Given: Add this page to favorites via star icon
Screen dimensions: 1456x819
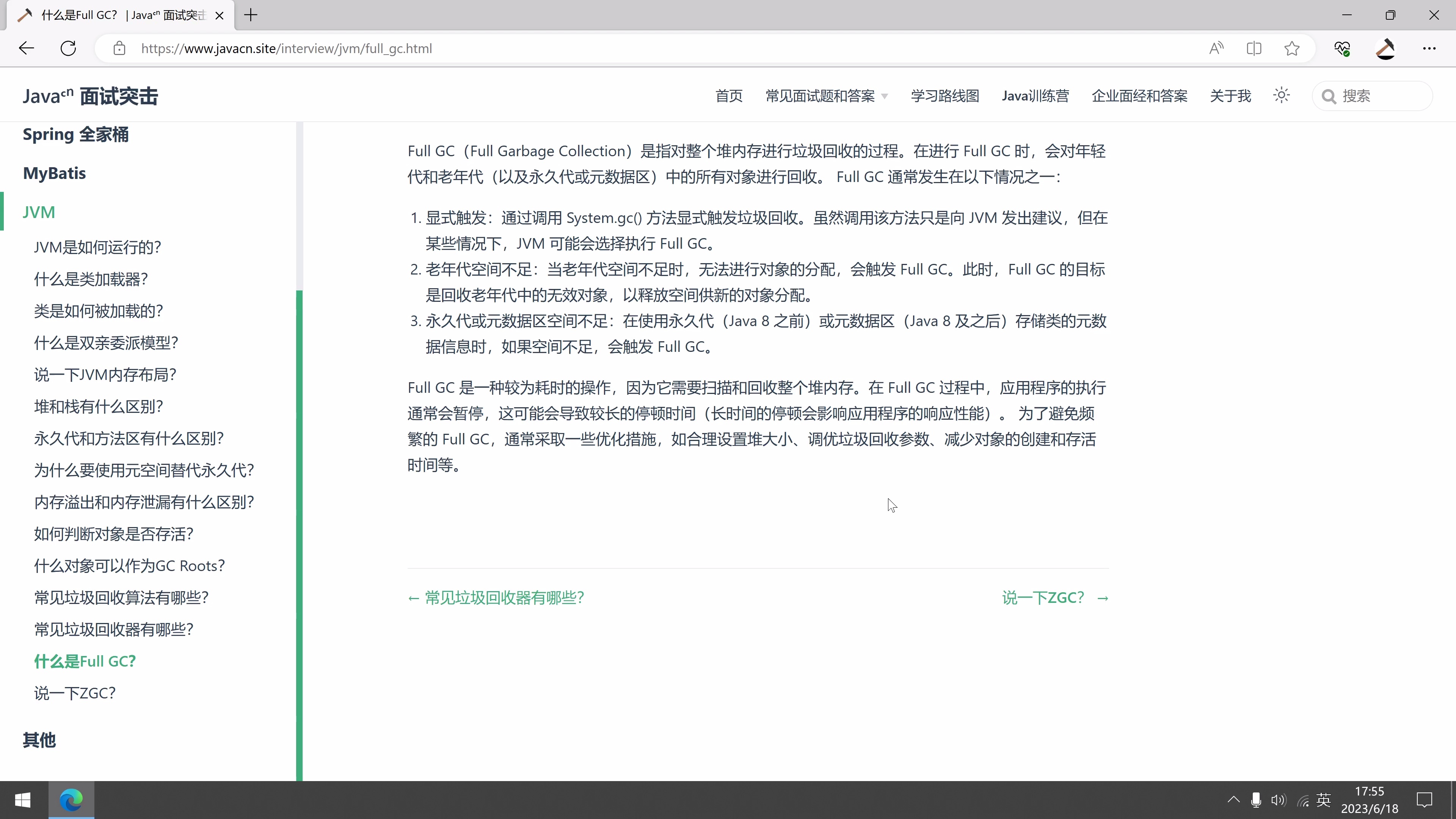Looking at the screenshot, I should coord(1291,48).
